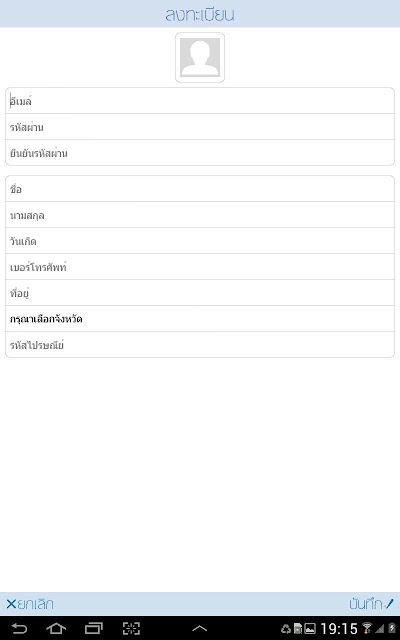
Task: Open the กรุณาเลือกจังหวัด province dropdown
Action: (x=200, y=319)
